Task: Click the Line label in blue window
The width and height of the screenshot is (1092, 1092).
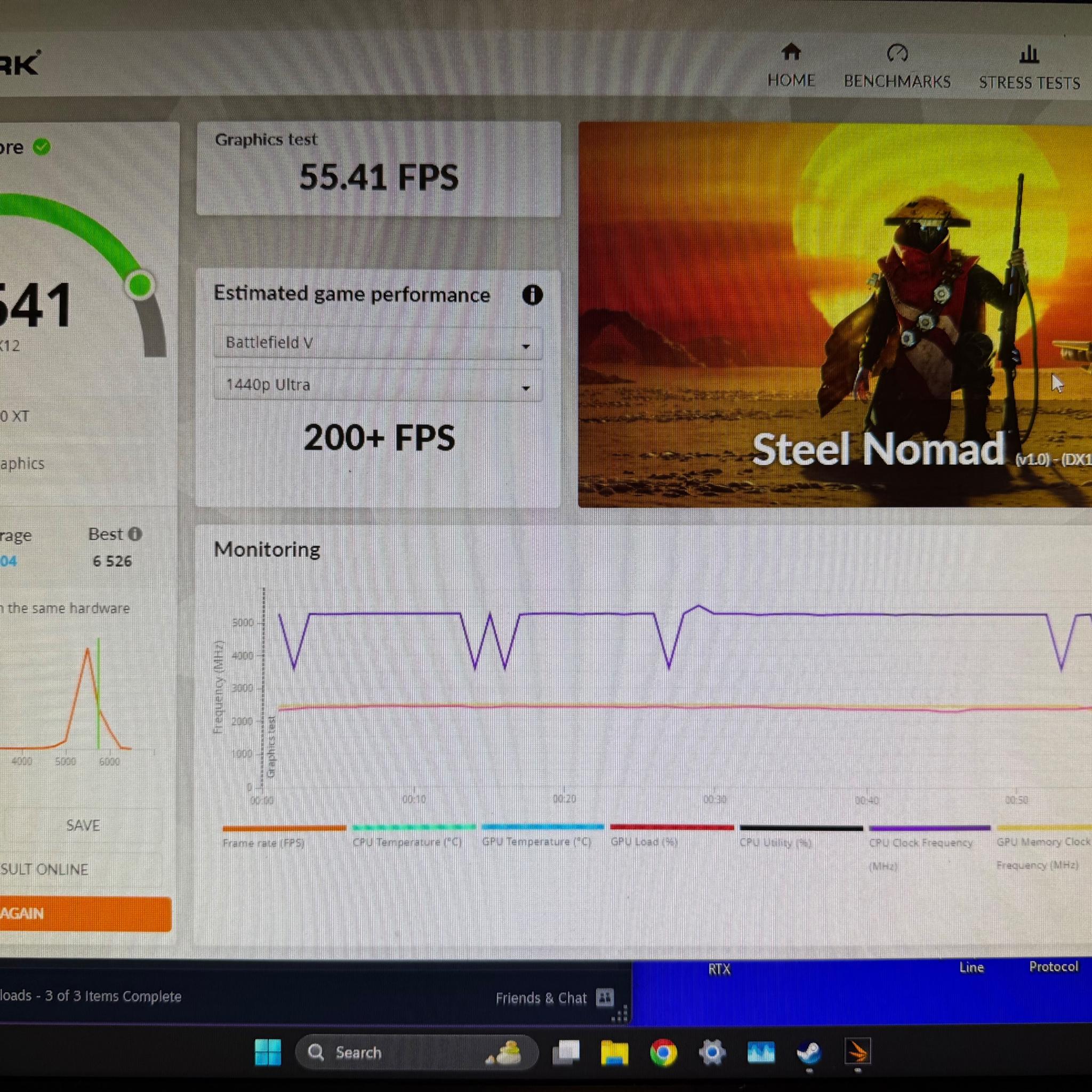Action: [x=971, y=967]
